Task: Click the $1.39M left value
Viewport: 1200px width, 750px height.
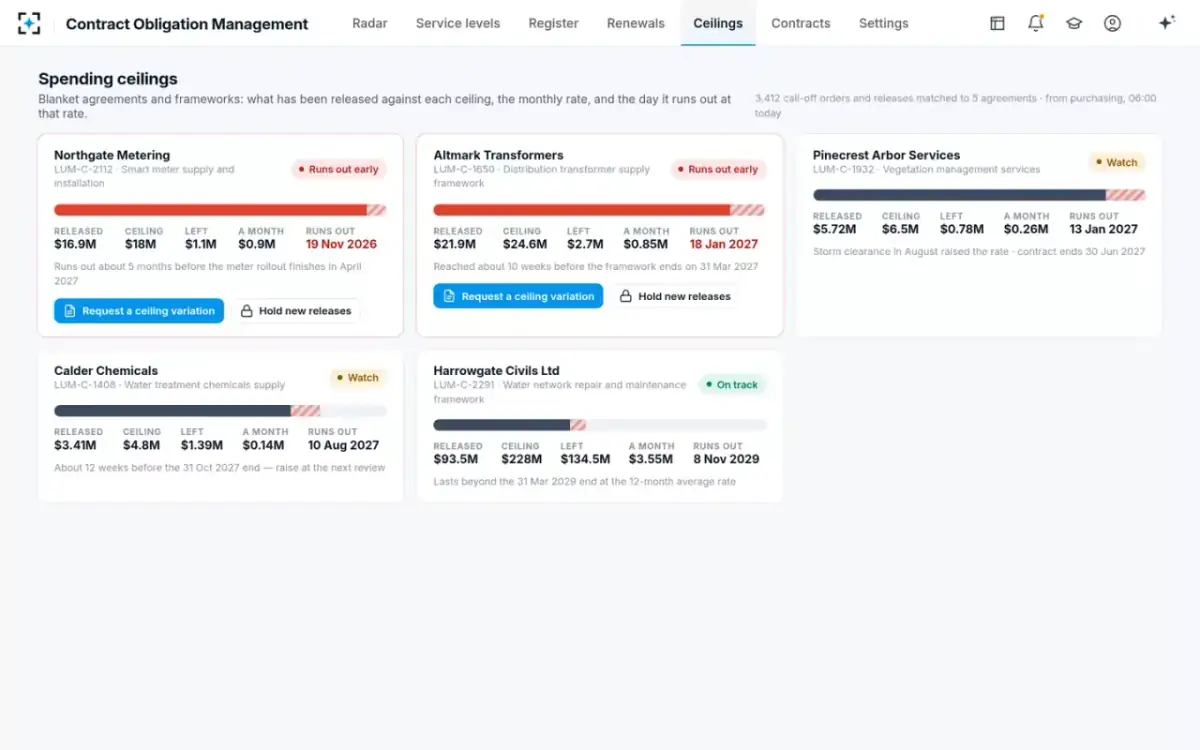Action: click(x=202, y=445)
